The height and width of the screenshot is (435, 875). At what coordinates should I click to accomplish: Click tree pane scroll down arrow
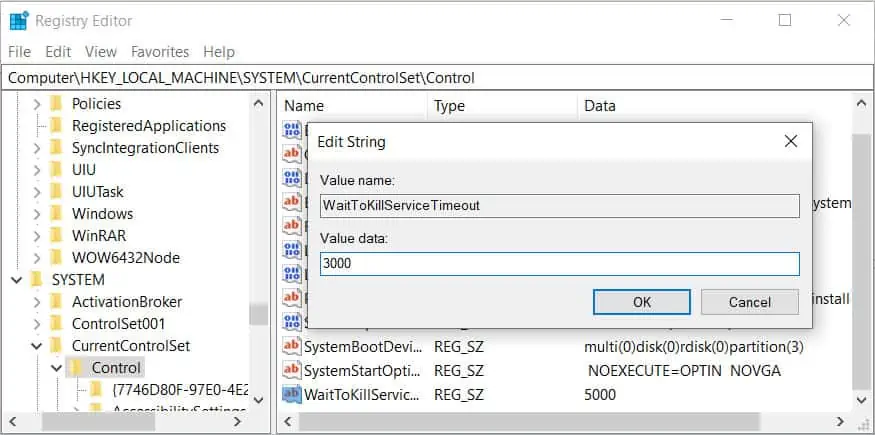click(258, 400)
